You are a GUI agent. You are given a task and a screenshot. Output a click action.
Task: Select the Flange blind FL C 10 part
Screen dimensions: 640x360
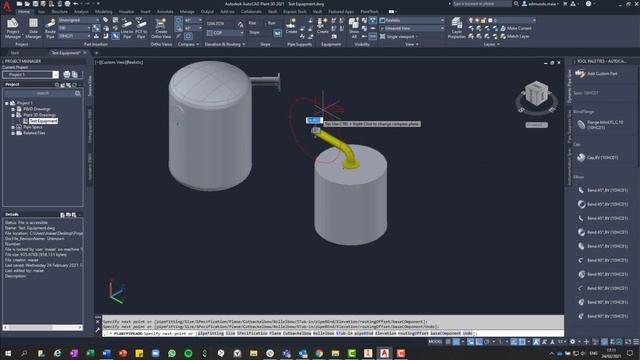click(600, 124)
